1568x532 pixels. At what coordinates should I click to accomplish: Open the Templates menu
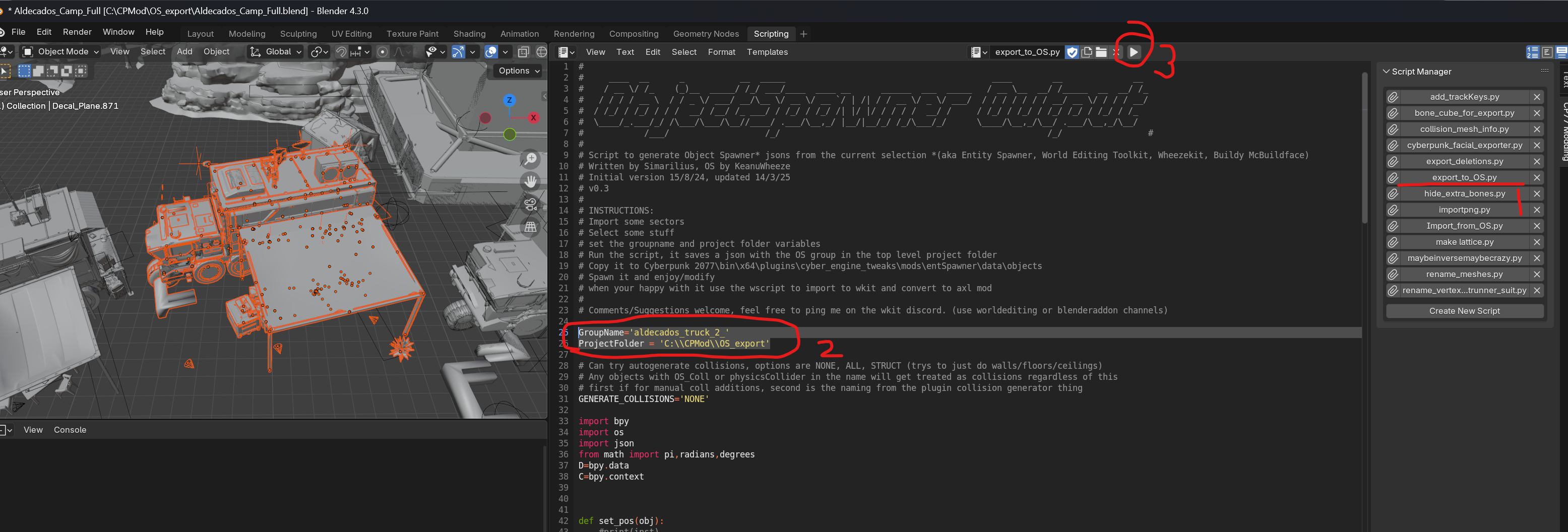[x=767, y=52]
